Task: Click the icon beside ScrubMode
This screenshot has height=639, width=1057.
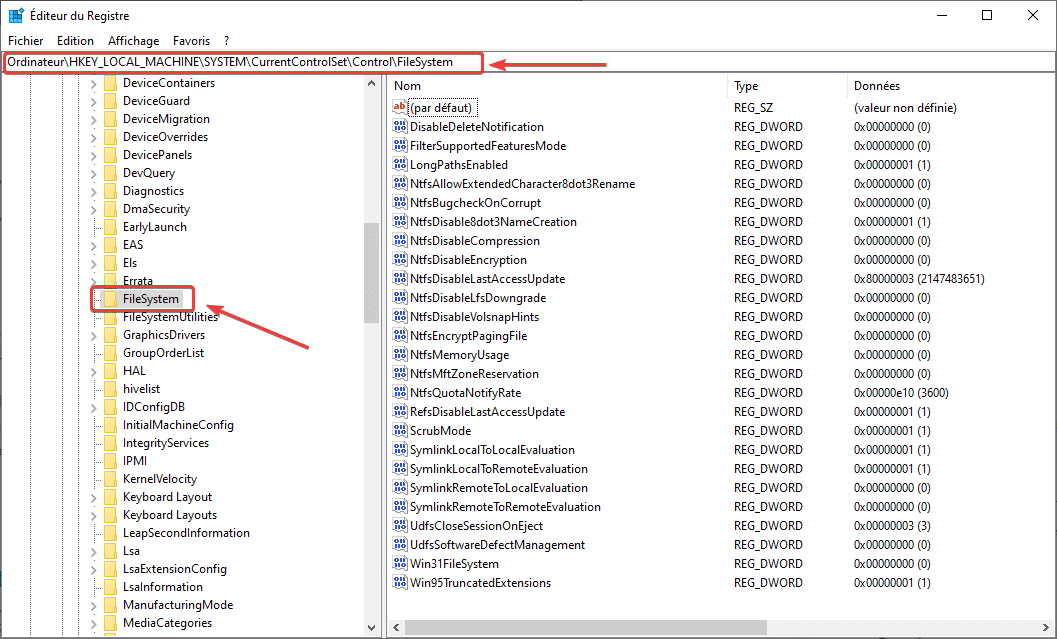Action: point(400,431)
